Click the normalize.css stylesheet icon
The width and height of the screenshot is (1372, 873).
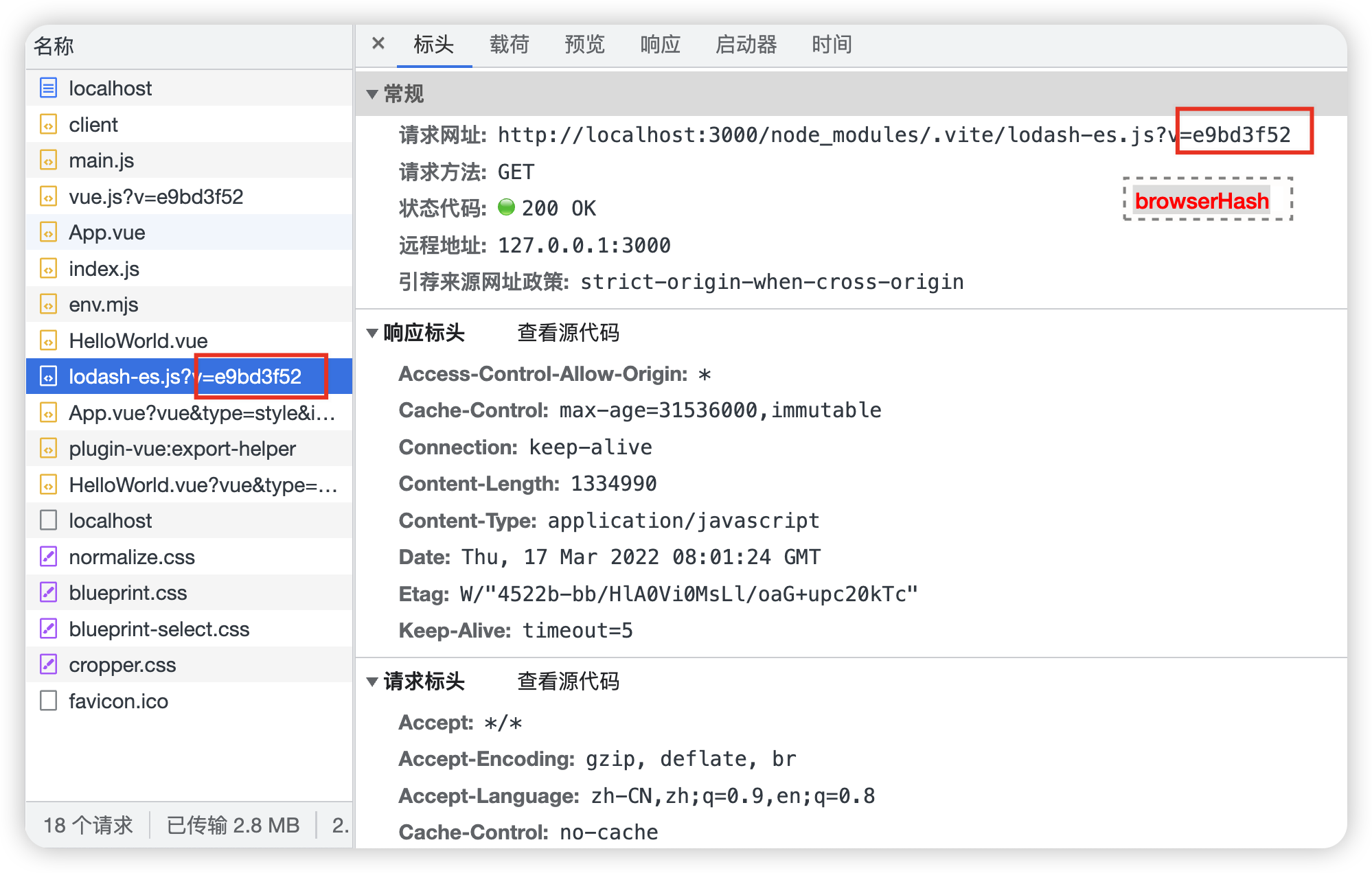click(48, 557)
